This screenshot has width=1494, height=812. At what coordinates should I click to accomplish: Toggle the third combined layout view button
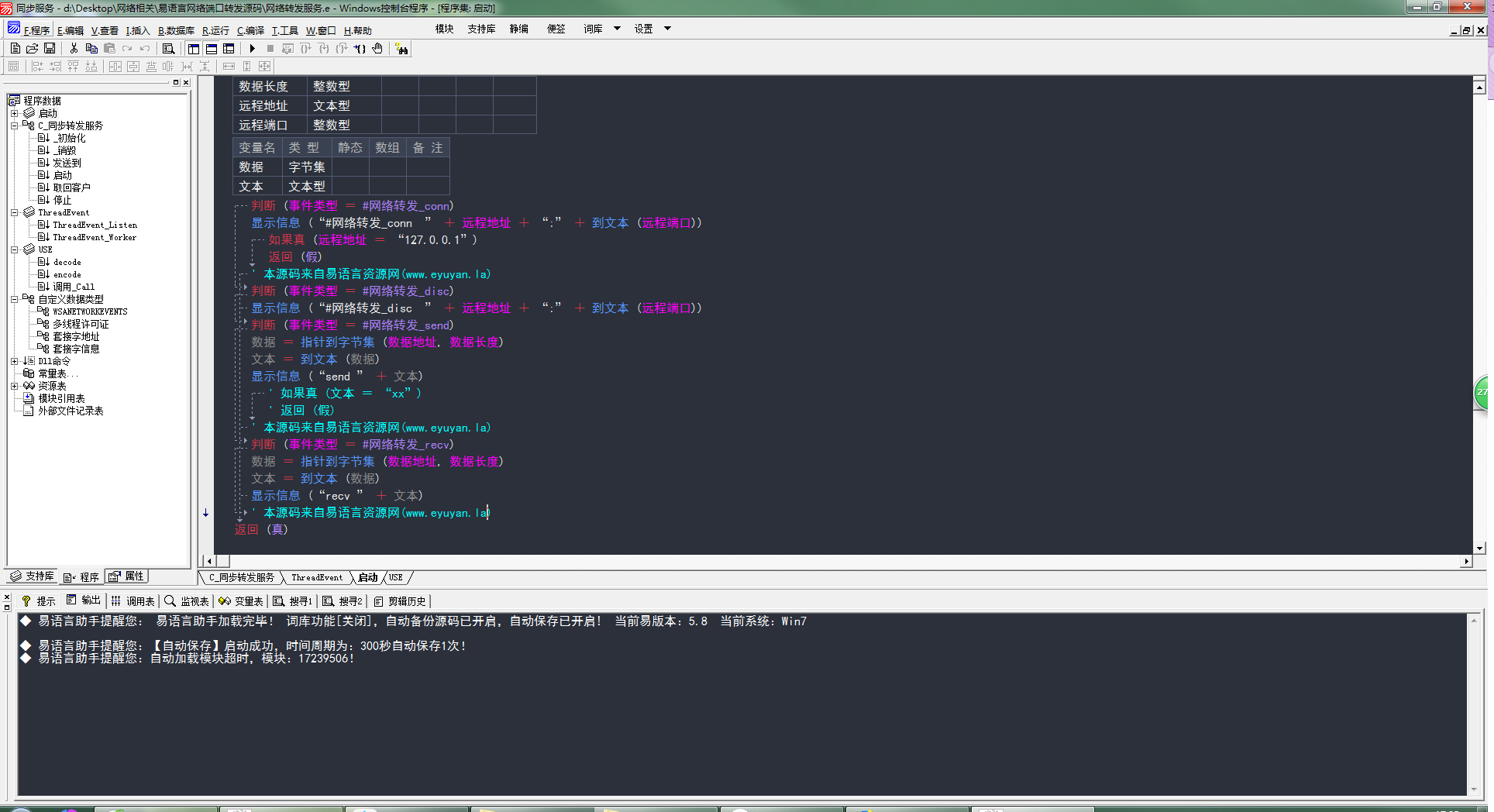tap(229, 48)
